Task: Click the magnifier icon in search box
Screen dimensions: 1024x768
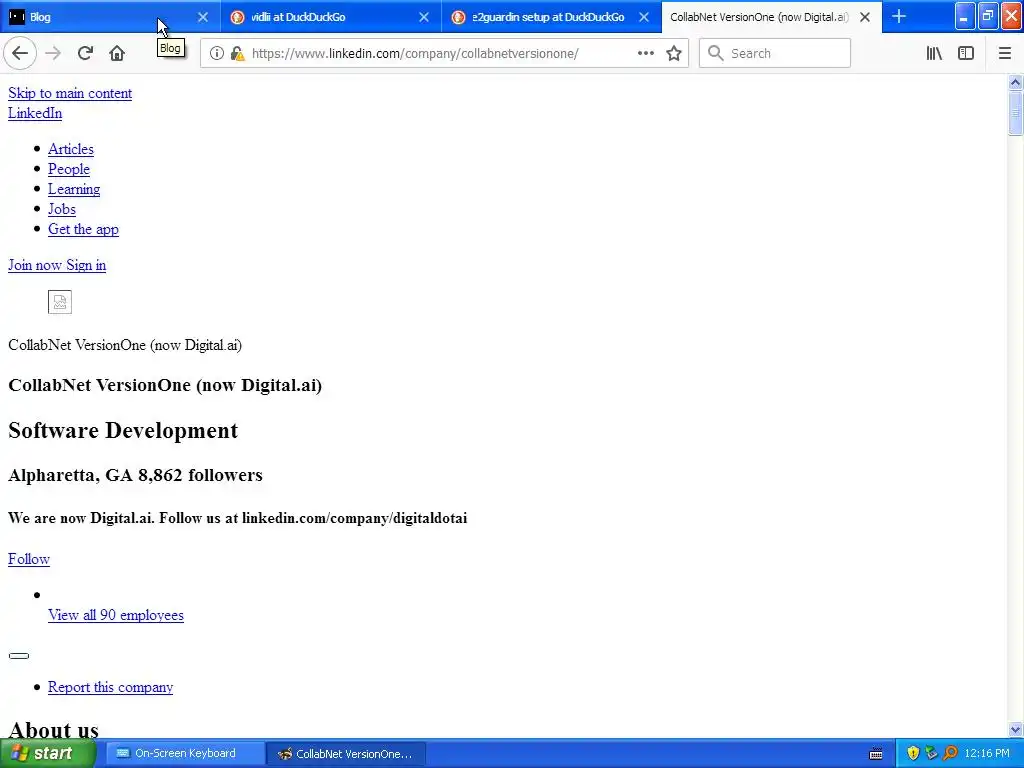Action: coord(716,53)
